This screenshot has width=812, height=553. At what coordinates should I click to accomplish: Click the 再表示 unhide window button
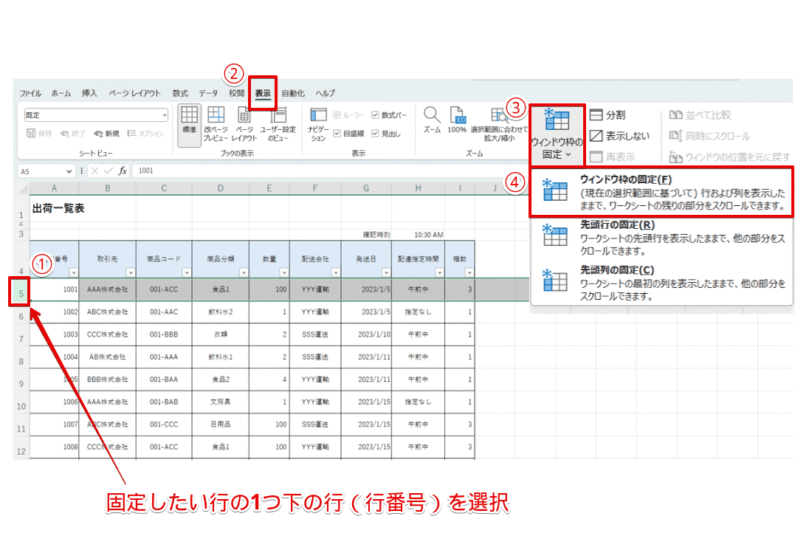tap(613, 156)
